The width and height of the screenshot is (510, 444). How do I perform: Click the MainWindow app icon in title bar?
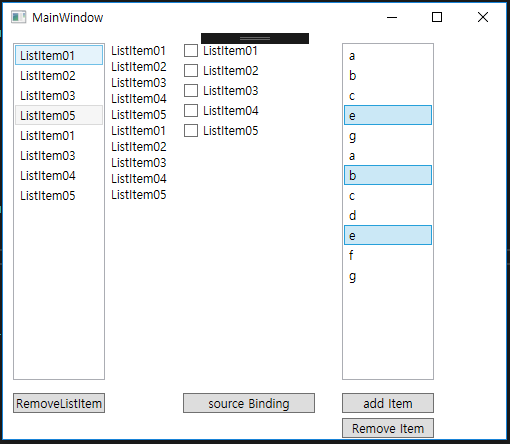coord(18,17)
